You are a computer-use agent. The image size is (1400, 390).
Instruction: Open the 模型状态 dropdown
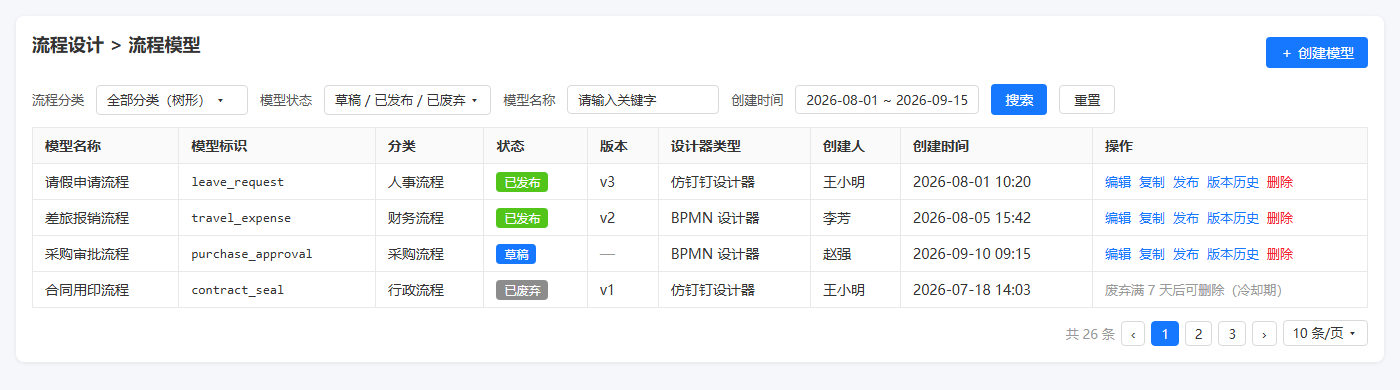(x=407, y=100)
